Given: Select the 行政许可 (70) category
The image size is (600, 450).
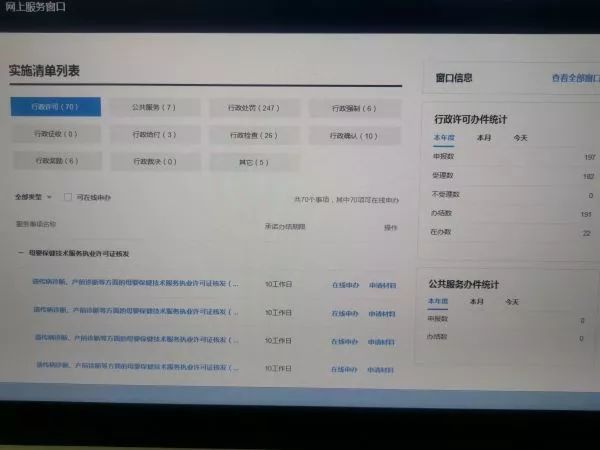Looking at the screenshot, I should tap(55, 107).
